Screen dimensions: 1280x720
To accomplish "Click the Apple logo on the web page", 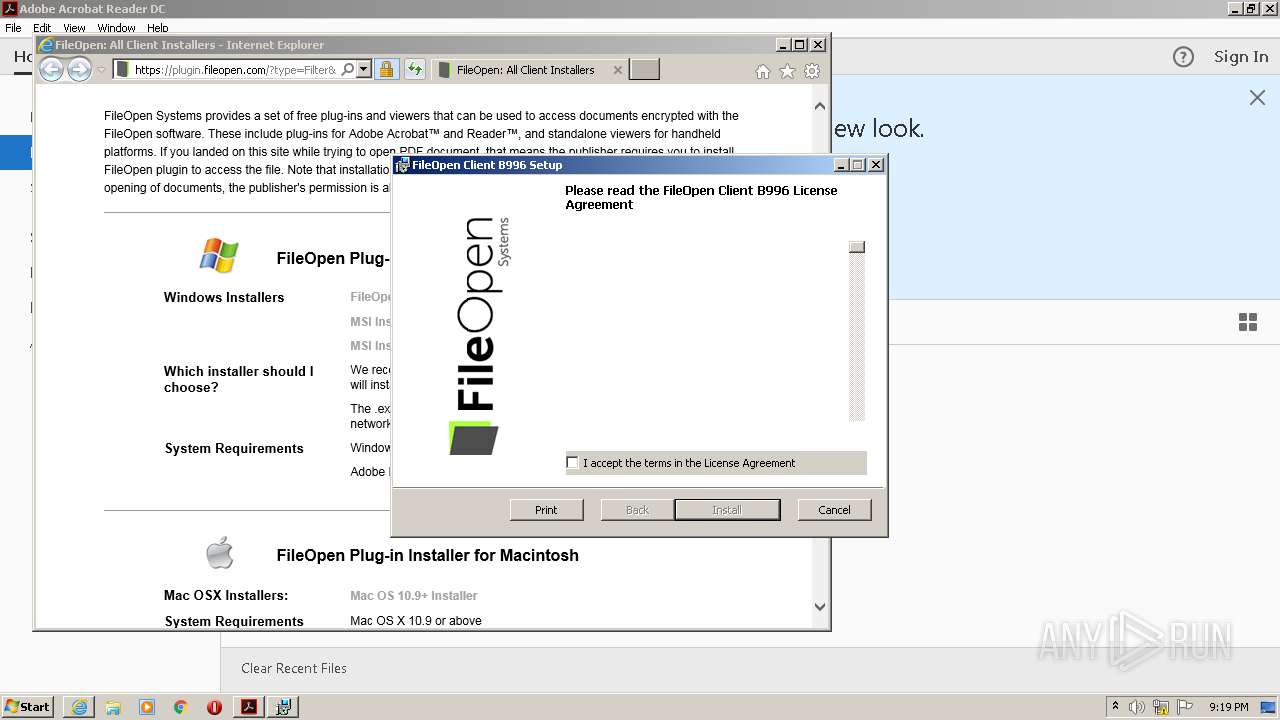I will 219,552.
